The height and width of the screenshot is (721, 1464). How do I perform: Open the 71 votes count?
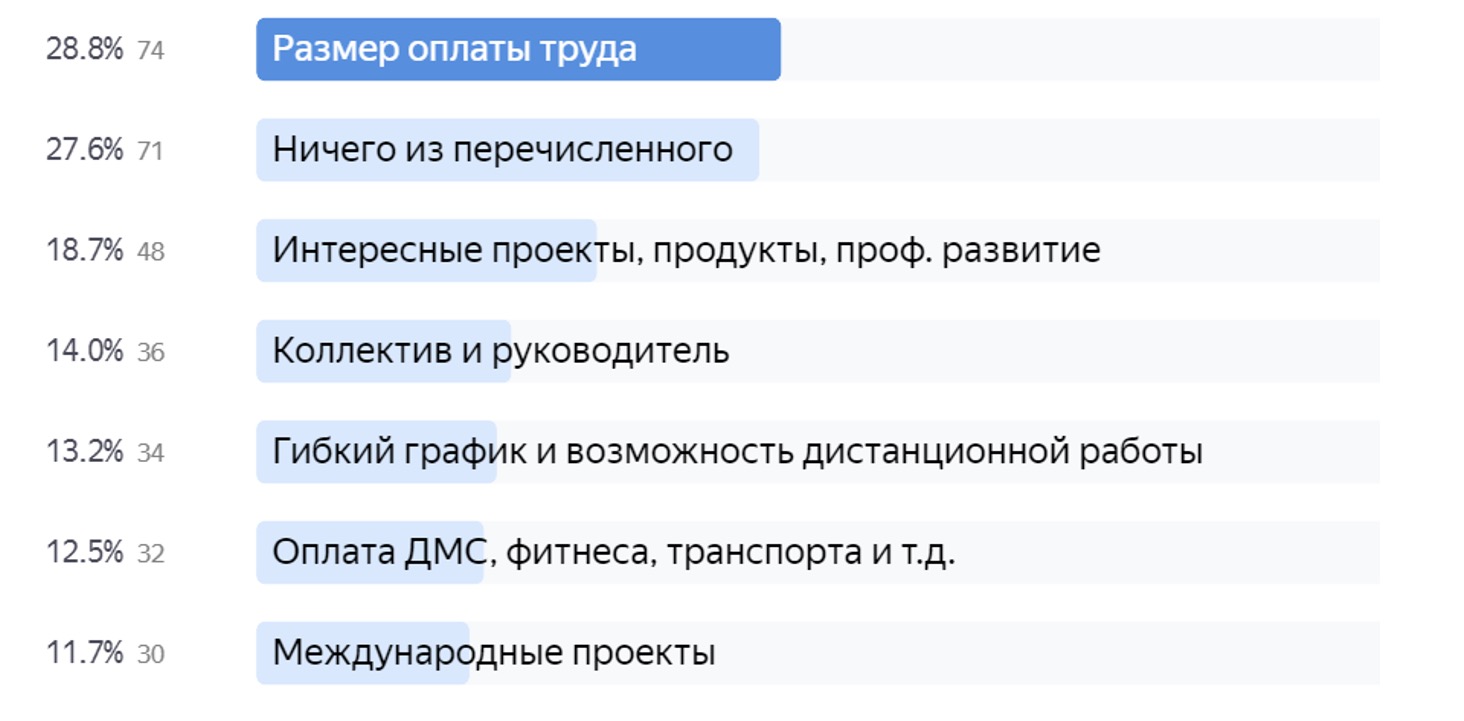[150, 152]
